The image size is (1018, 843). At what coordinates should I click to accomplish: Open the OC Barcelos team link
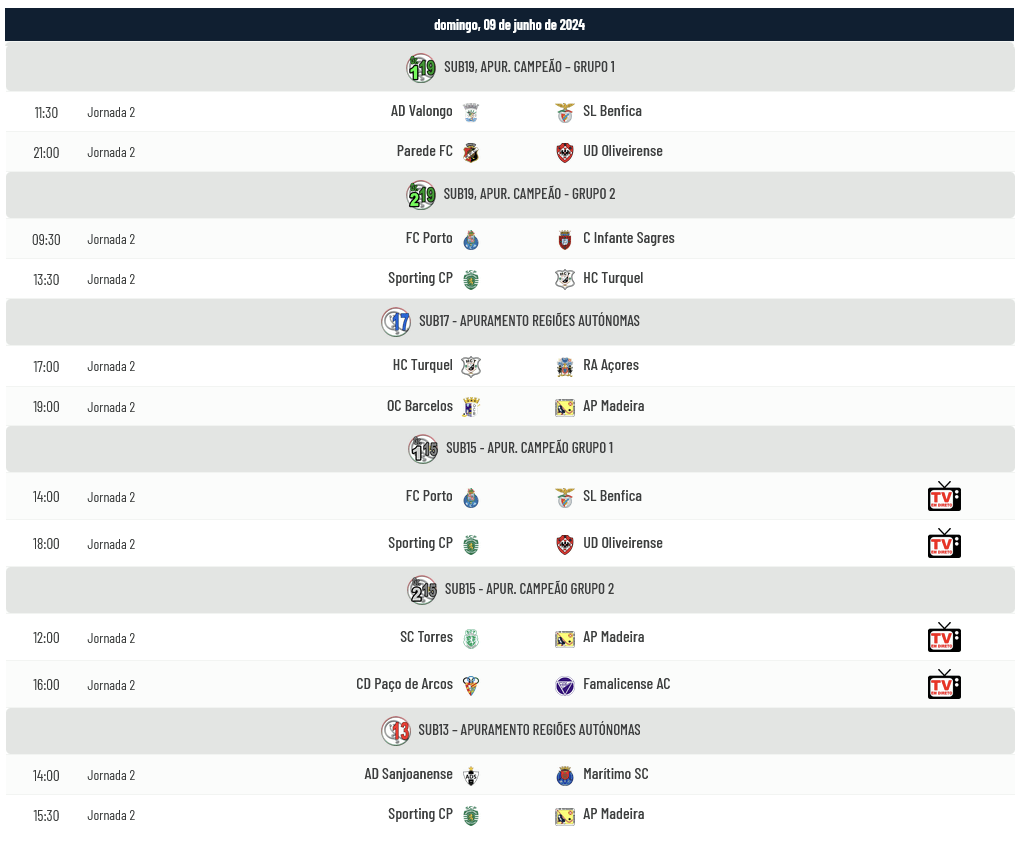coord(419,406)
